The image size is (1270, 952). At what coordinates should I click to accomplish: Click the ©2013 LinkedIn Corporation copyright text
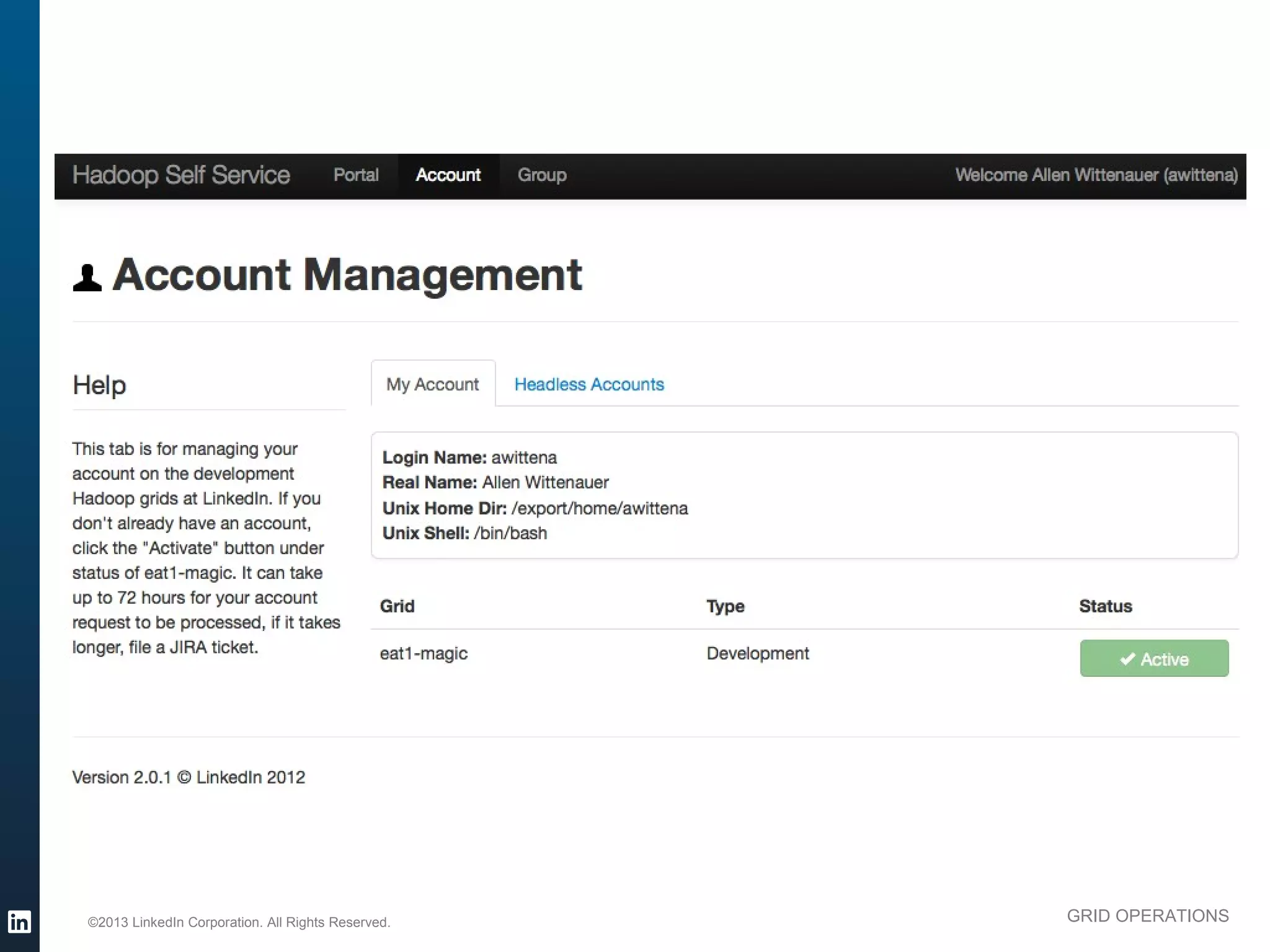click(x=239, y=922)
